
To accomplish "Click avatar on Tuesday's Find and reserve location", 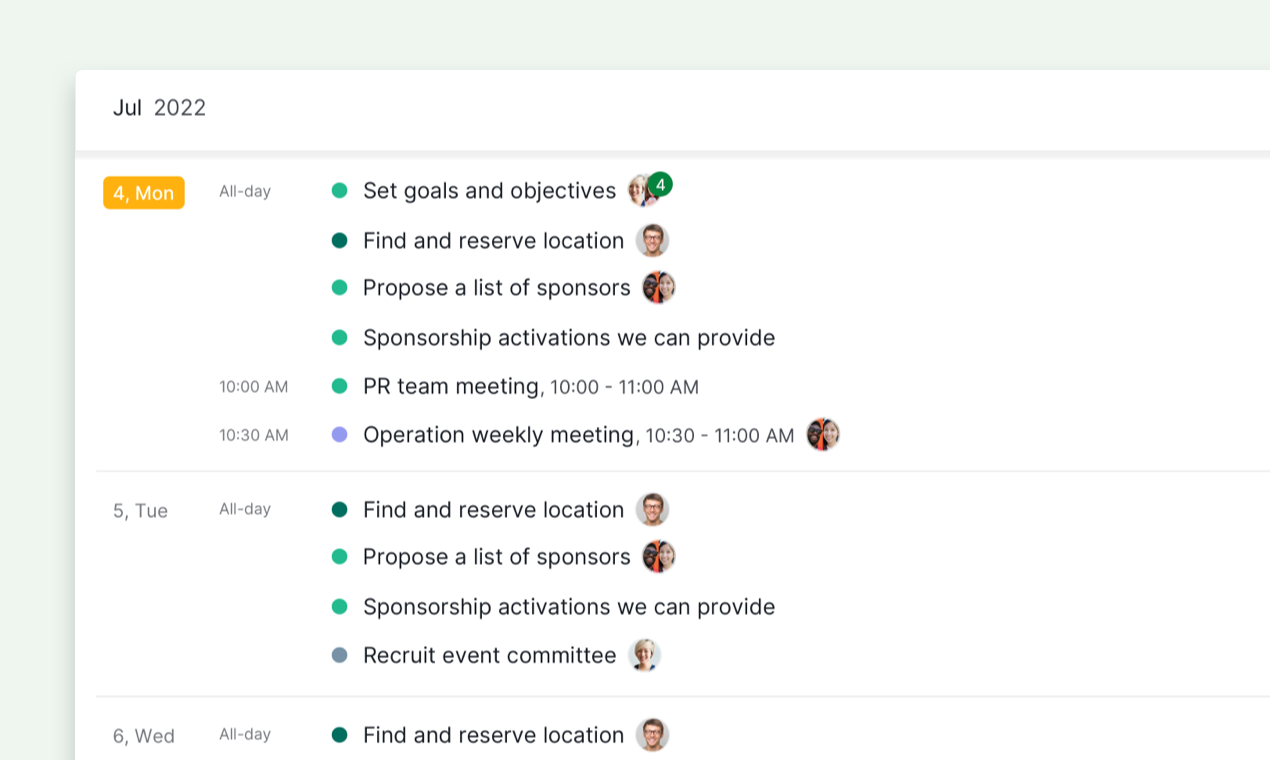I will pos(652,509).
